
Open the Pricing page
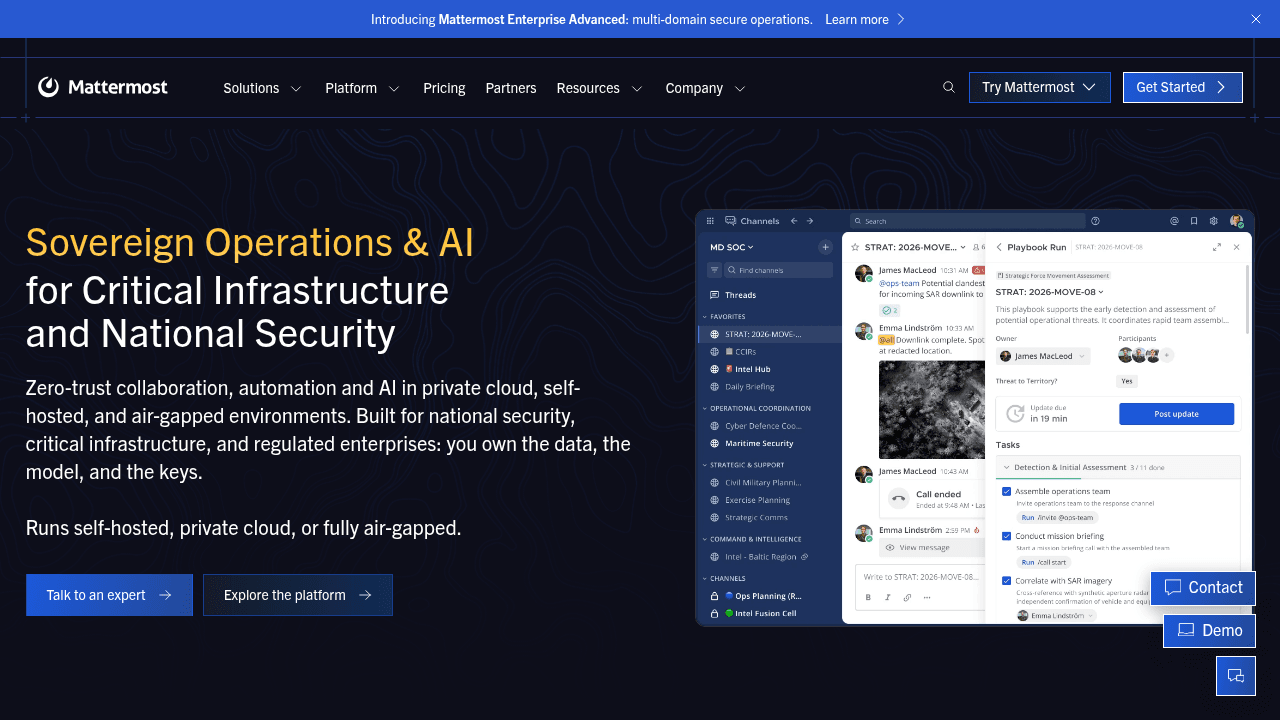(444, 88)
